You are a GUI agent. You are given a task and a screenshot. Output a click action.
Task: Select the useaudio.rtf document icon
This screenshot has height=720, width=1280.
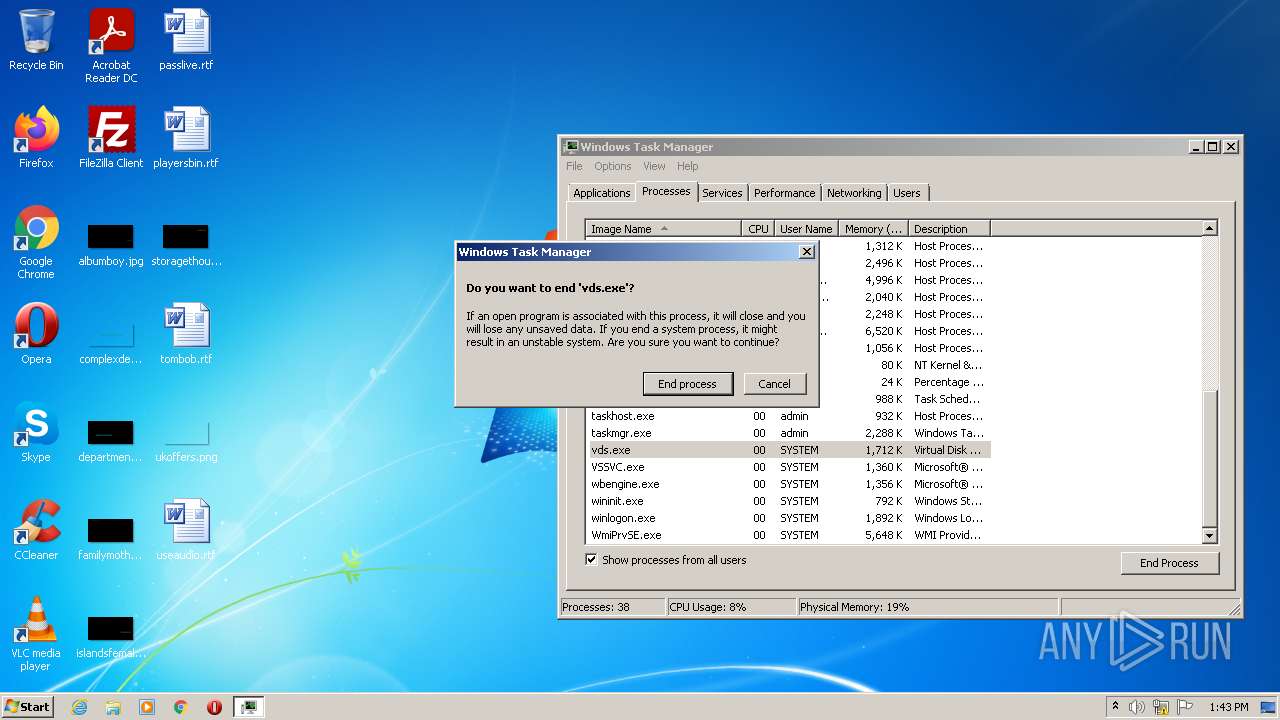(186, 530)
